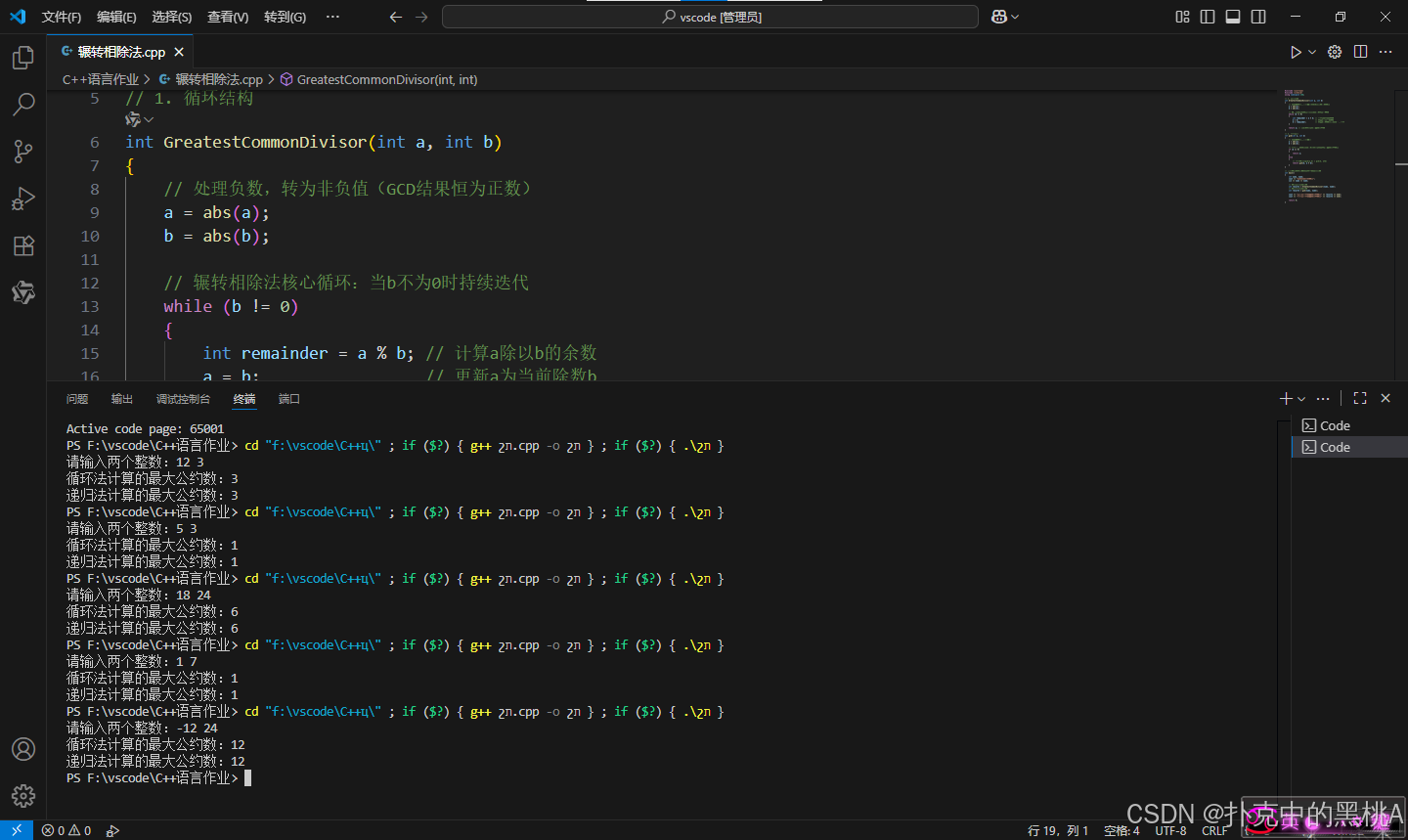Split the editor to the right
1408x840 pixels.
(x=1360, y=52)
